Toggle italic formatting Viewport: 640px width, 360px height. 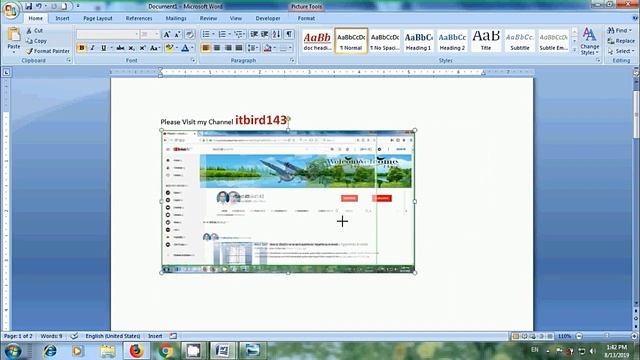93,48
